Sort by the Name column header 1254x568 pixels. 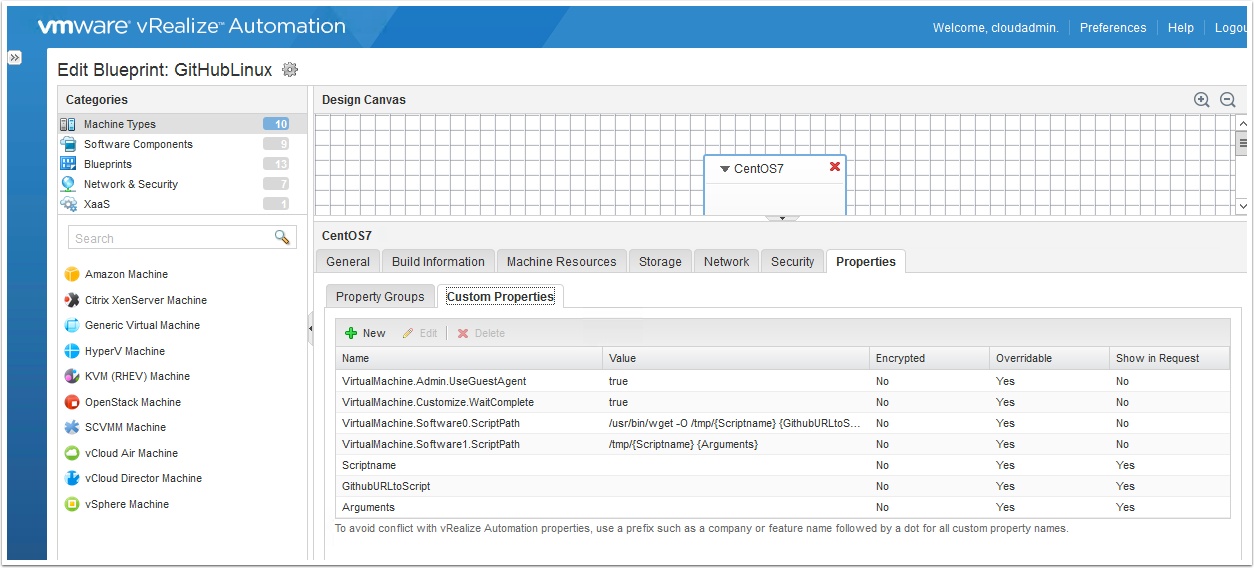point(469,358)
